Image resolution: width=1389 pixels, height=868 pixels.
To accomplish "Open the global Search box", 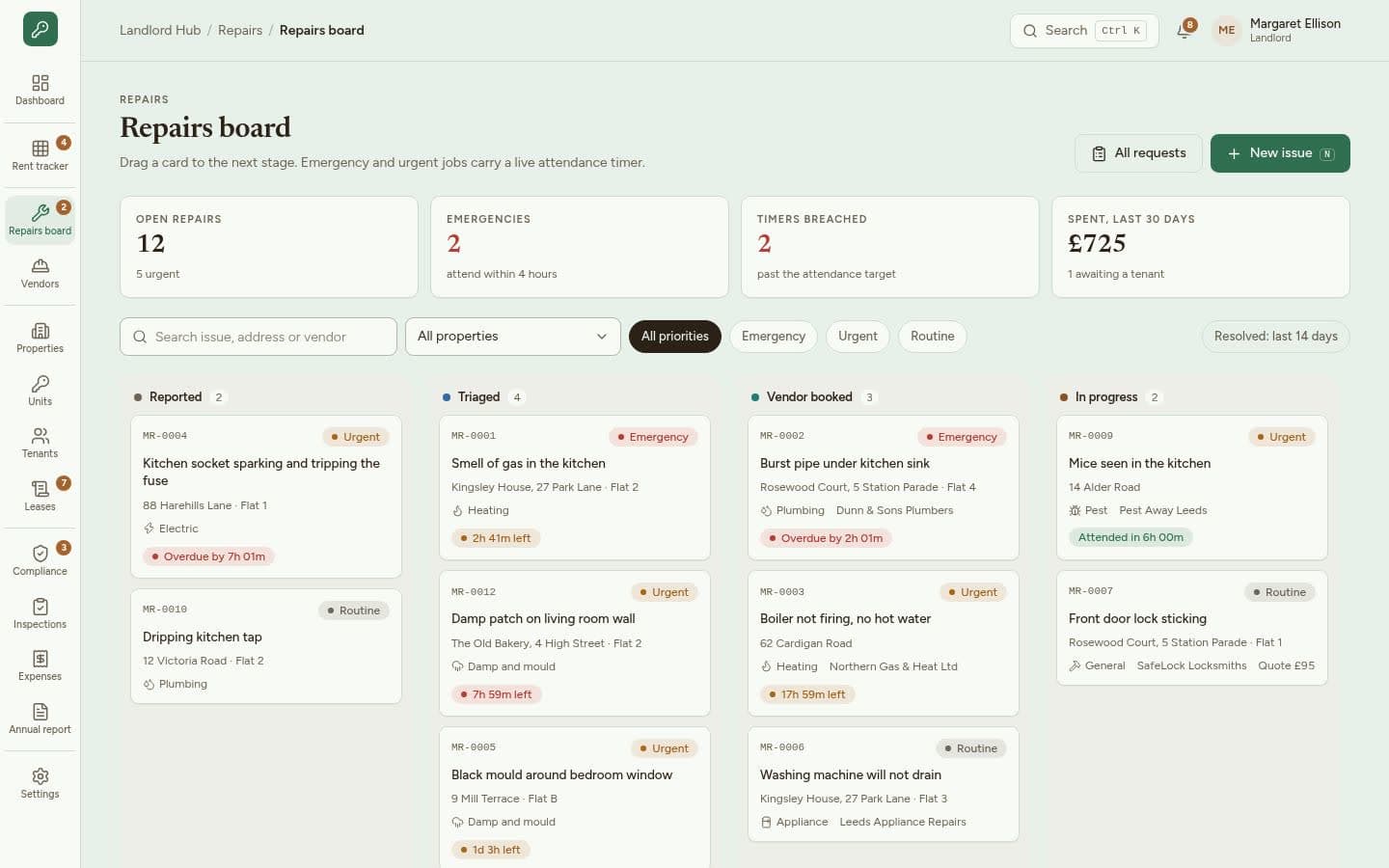I will point(1084,31).
